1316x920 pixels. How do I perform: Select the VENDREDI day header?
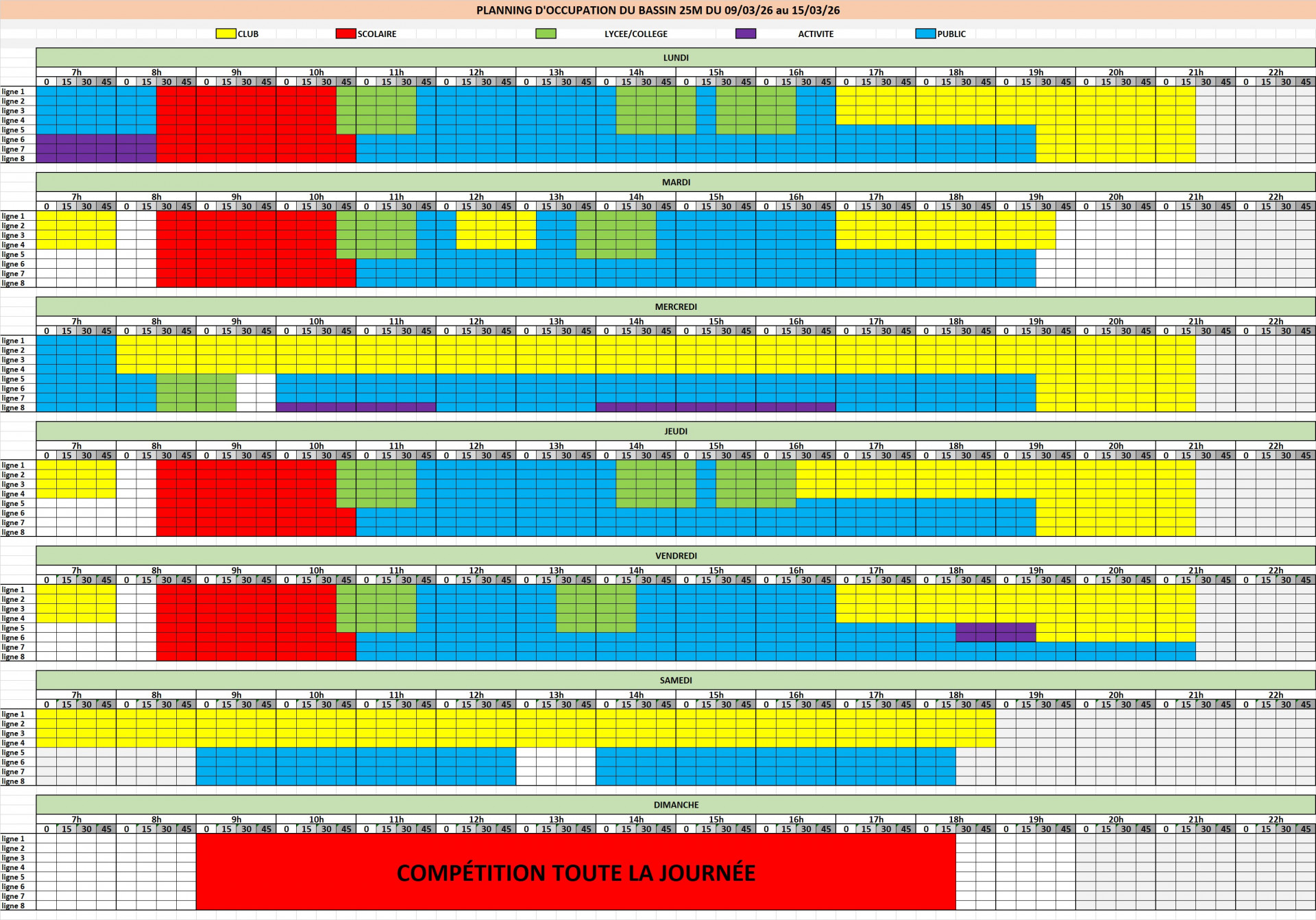point(675,556)
